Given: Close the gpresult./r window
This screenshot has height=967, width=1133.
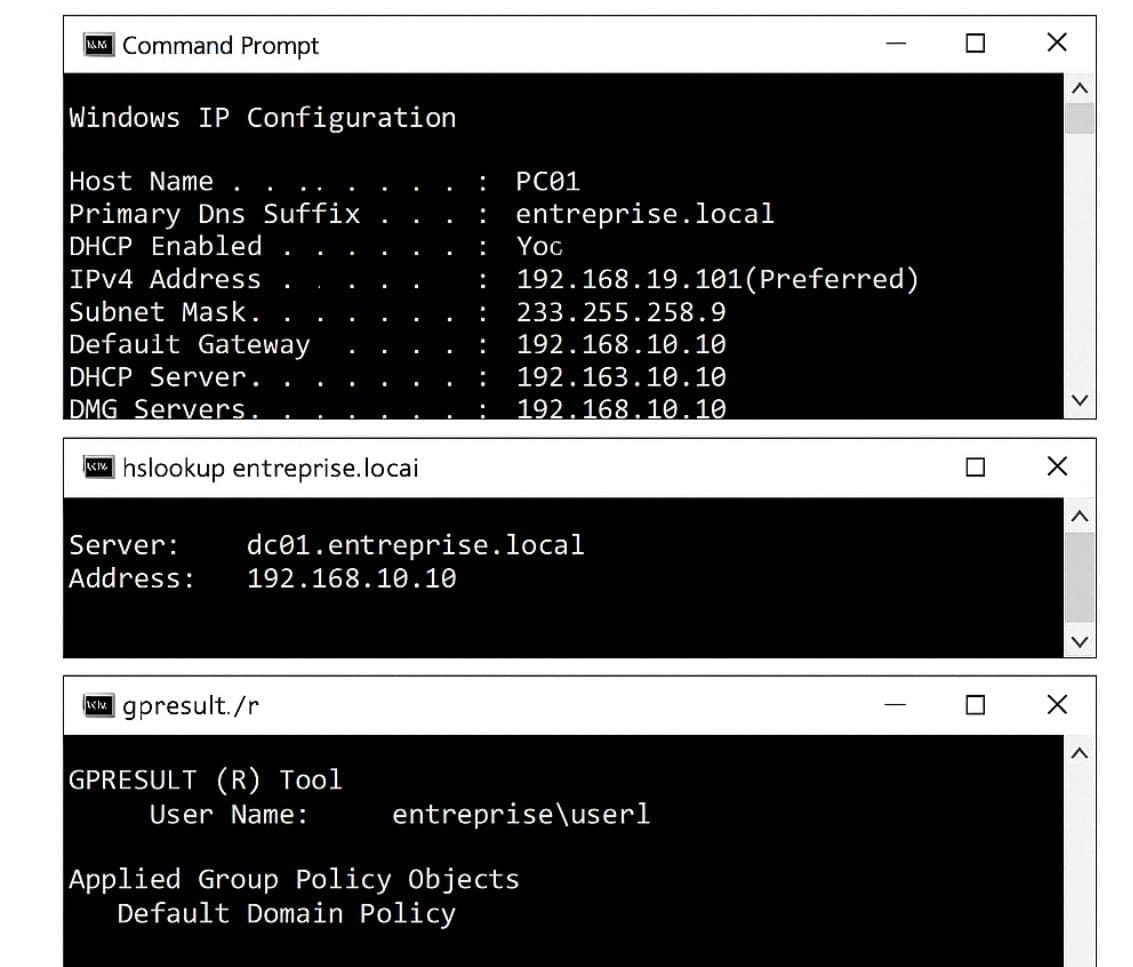Looking at the screenshot, I should tap(1056, 705).
